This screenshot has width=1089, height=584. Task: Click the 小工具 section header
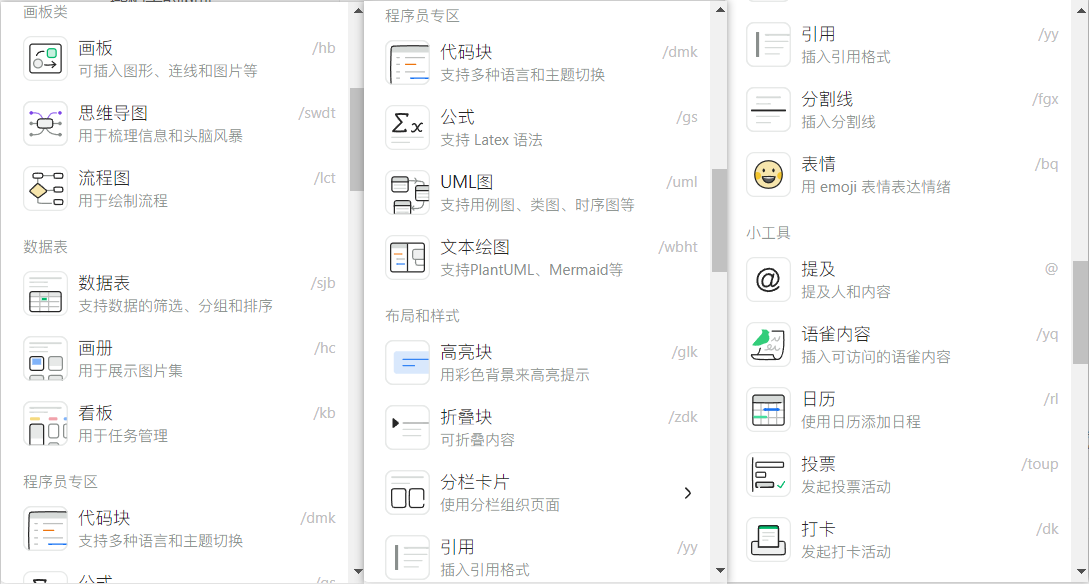[x=768, y=233]
